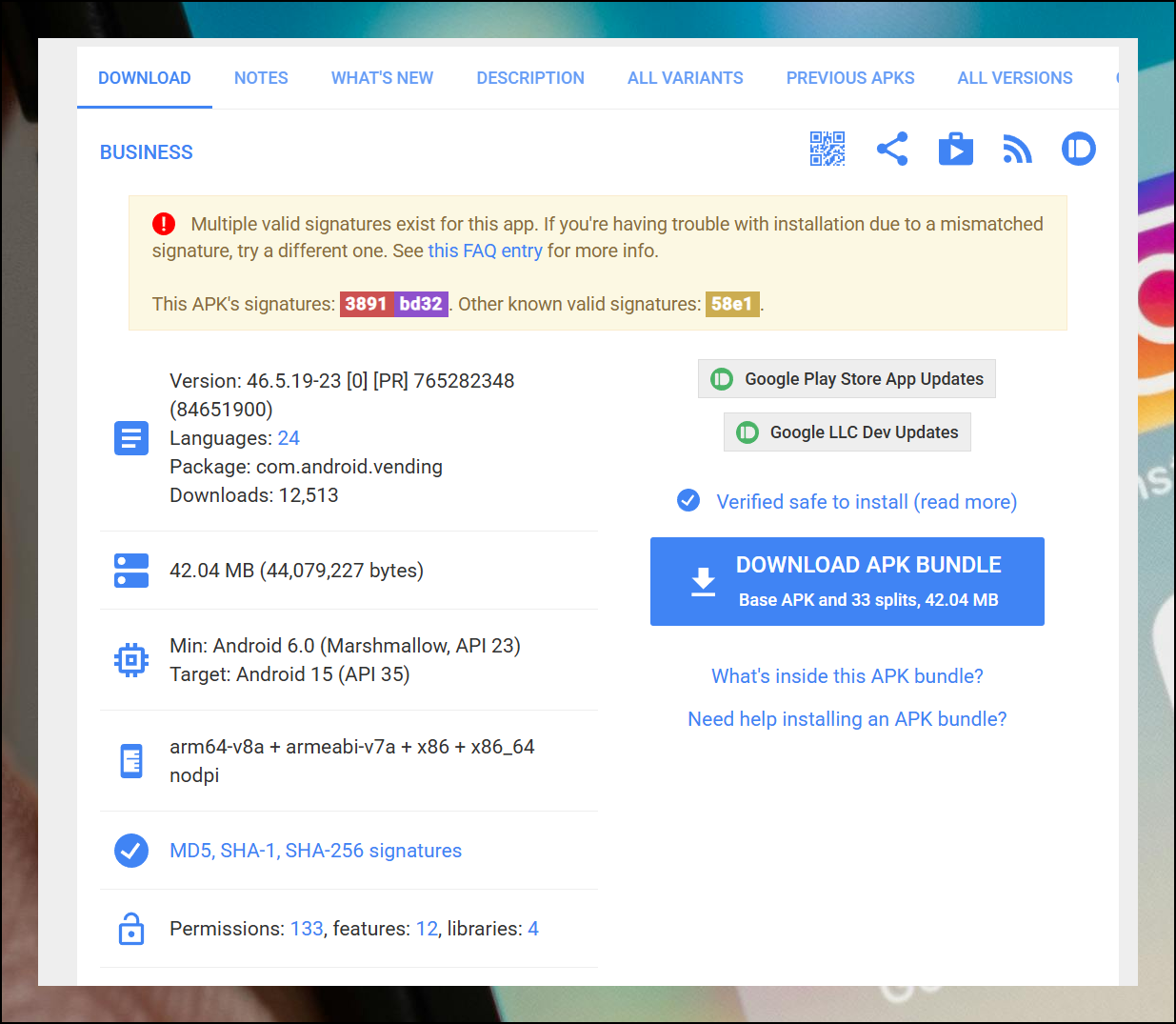The height and width of the screenshot is (1024, 1176).
Task: Select the Version: 46.5.19-23 text
Action: coord(342,395)
